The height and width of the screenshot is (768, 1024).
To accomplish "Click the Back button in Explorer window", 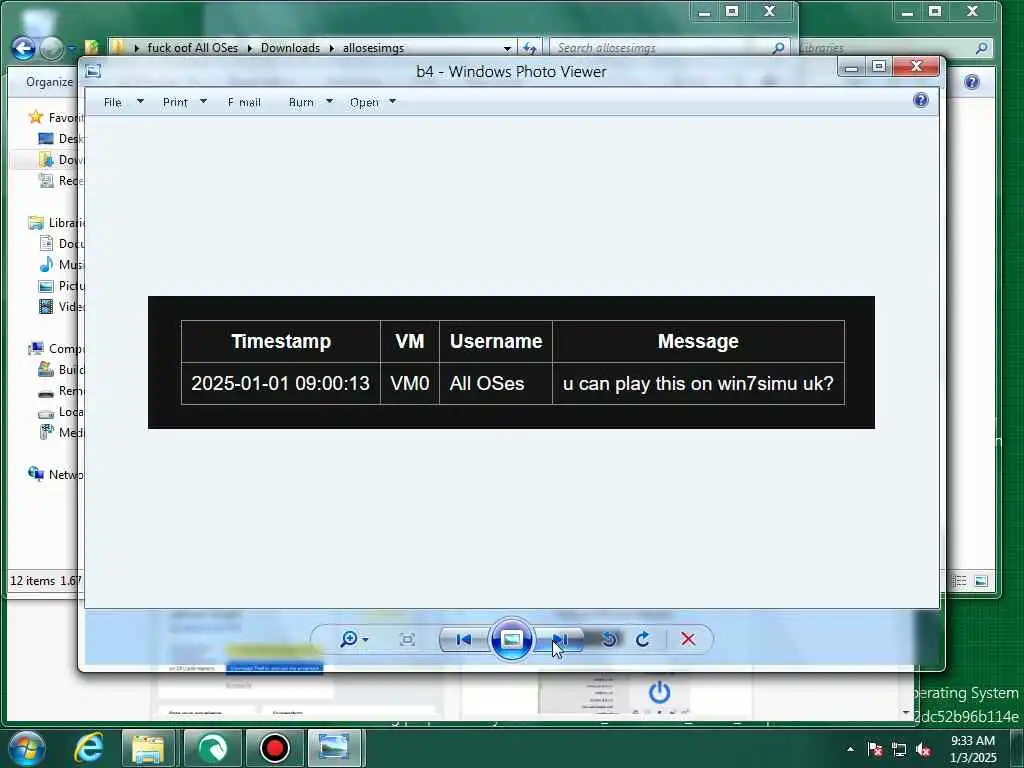I will 24,48.
